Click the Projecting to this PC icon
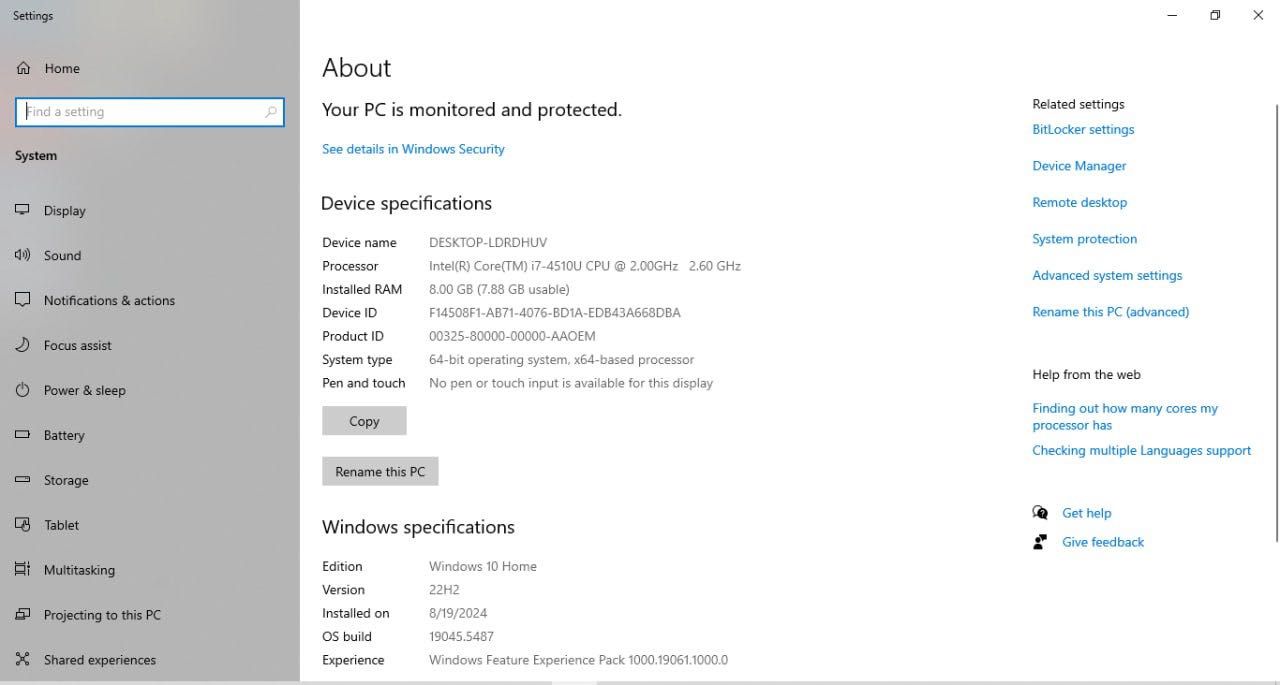 click(23, 615)
